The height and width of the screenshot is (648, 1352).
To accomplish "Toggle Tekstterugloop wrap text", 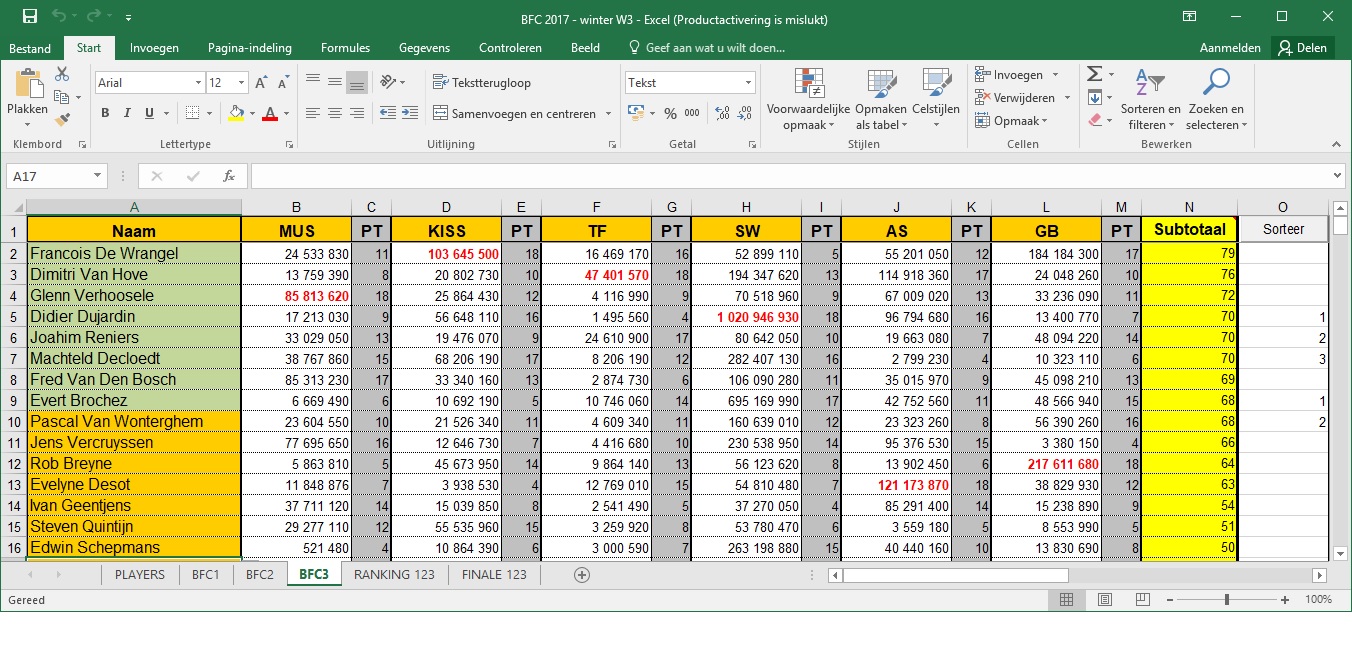I will point(481,83).
